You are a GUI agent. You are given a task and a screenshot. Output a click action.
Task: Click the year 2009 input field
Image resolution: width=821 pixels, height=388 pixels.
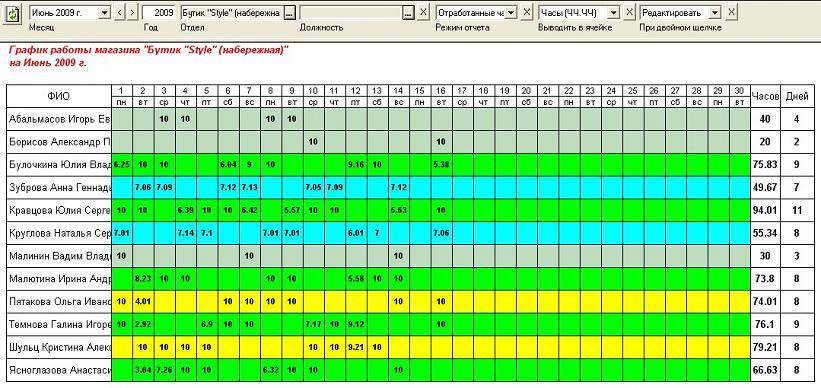point(159,13)
